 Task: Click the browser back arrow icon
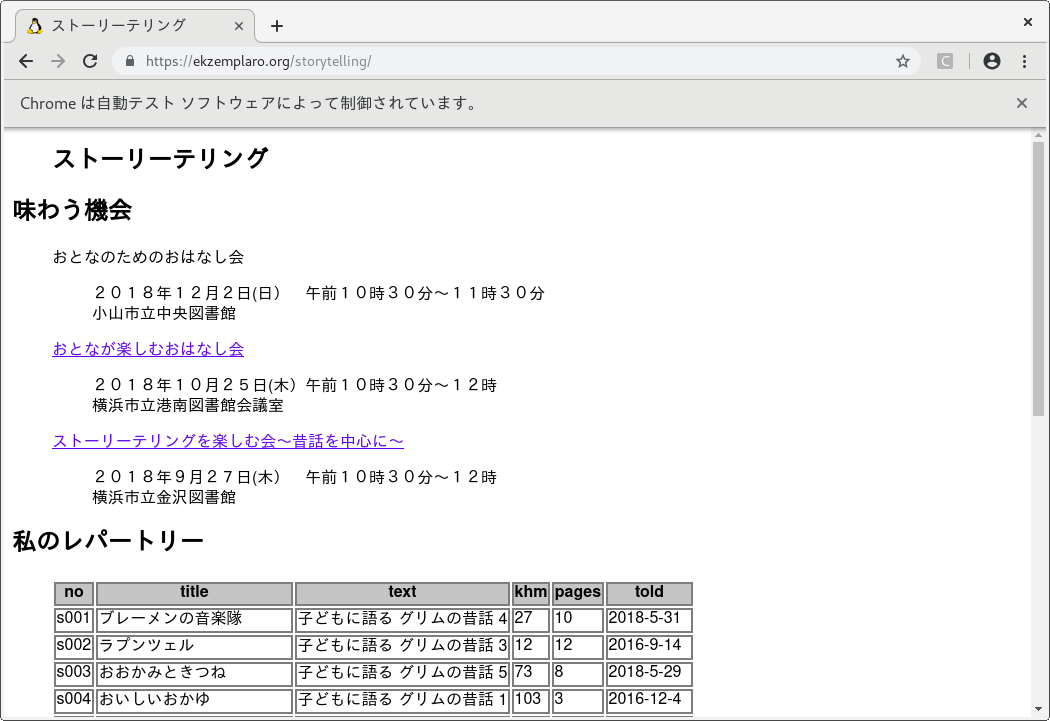[26, 61]
